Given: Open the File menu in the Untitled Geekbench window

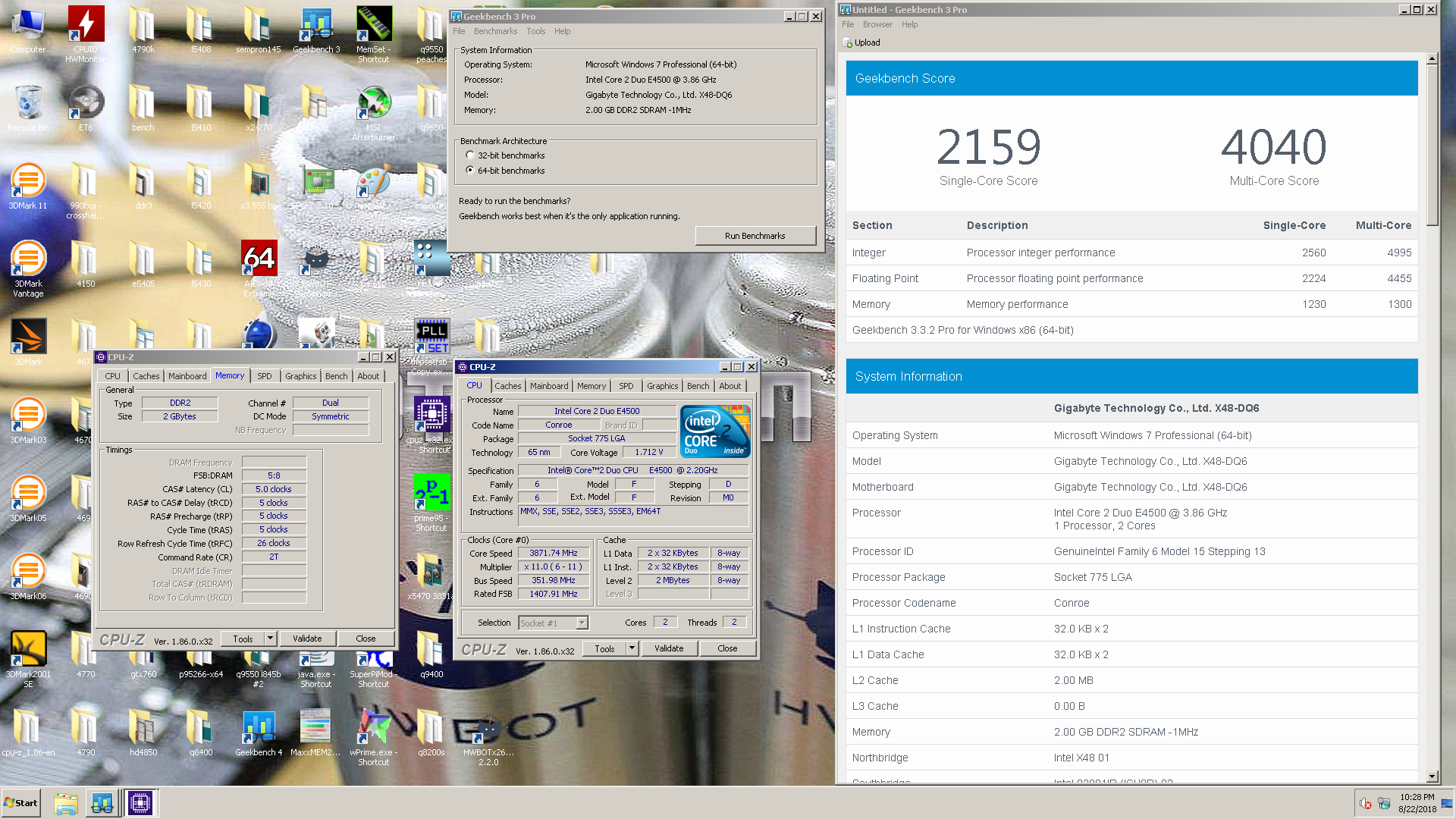Looking at the screenshot, I should tap(848, 24).
